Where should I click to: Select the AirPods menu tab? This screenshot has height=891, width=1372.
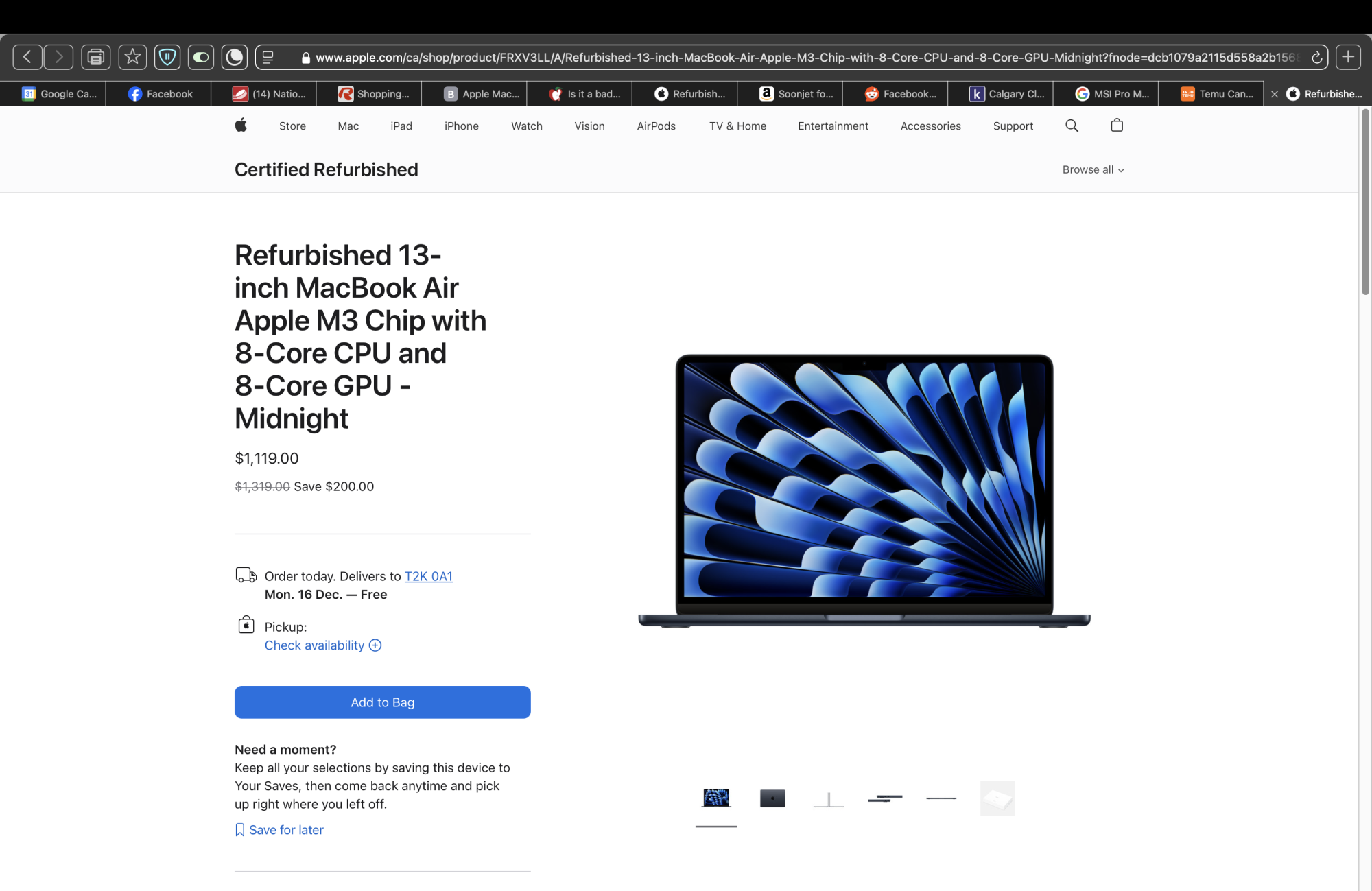coord(656,126)
